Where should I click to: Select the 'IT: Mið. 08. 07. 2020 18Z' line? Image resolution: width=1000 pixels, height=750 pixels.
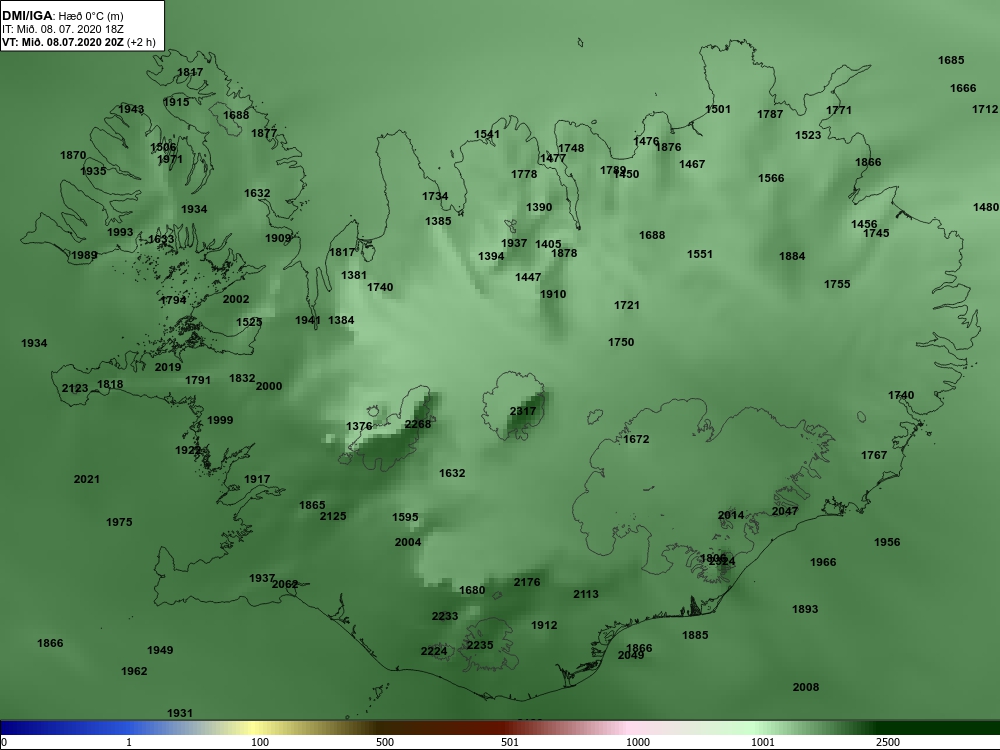[x=62, y=29]
